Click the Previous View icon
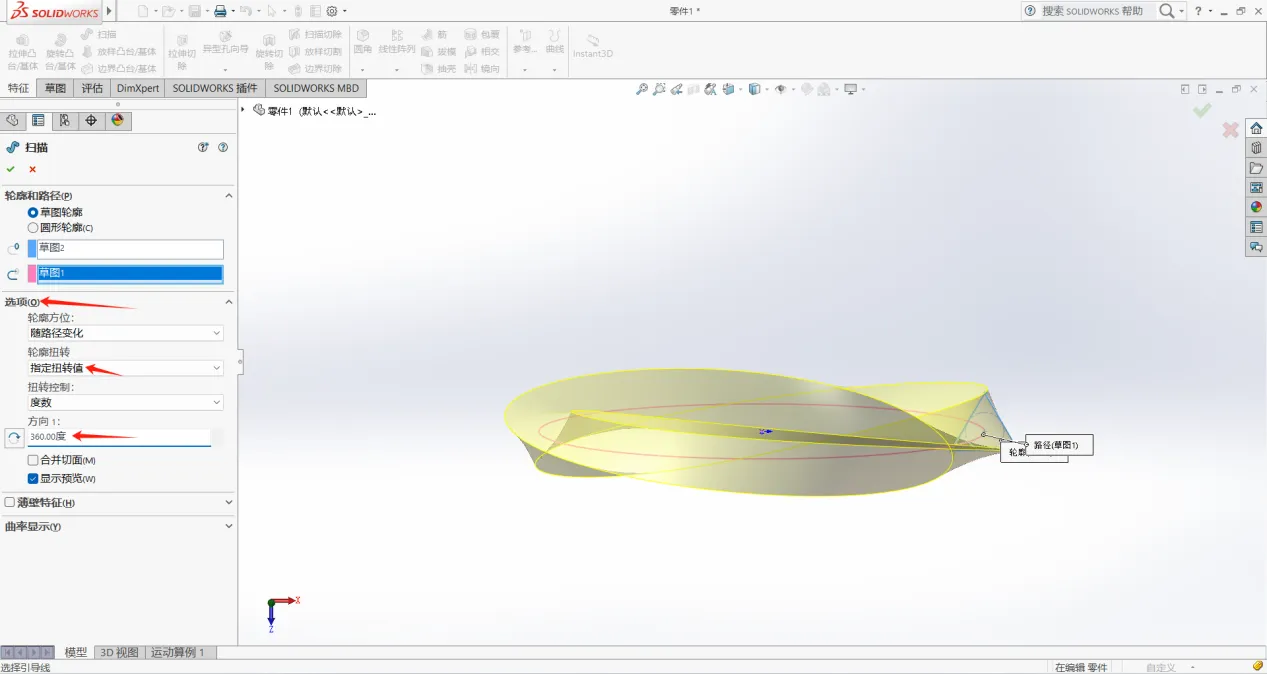 pos(677,89)
